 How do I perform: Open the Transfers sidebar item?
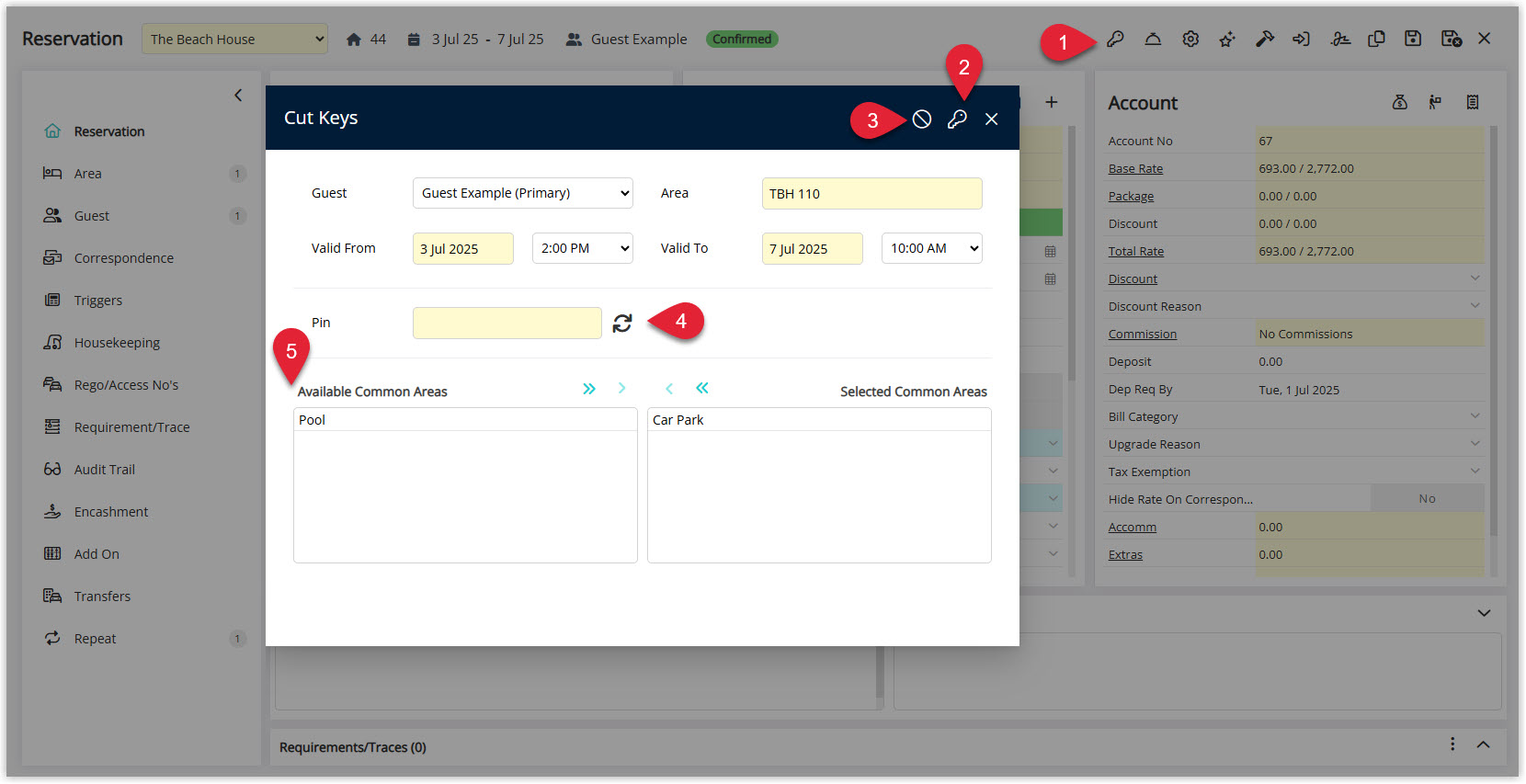pyautogui.click(x=102, y=597)
